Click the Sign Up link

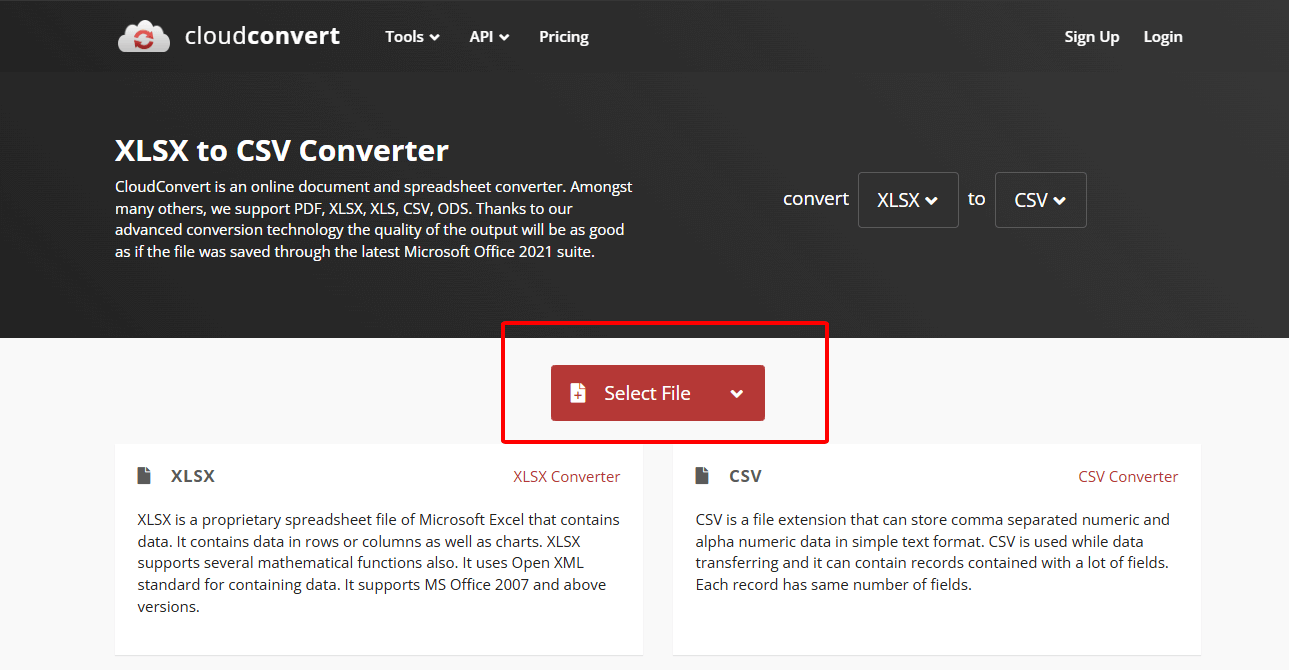tap(1092, 37)
